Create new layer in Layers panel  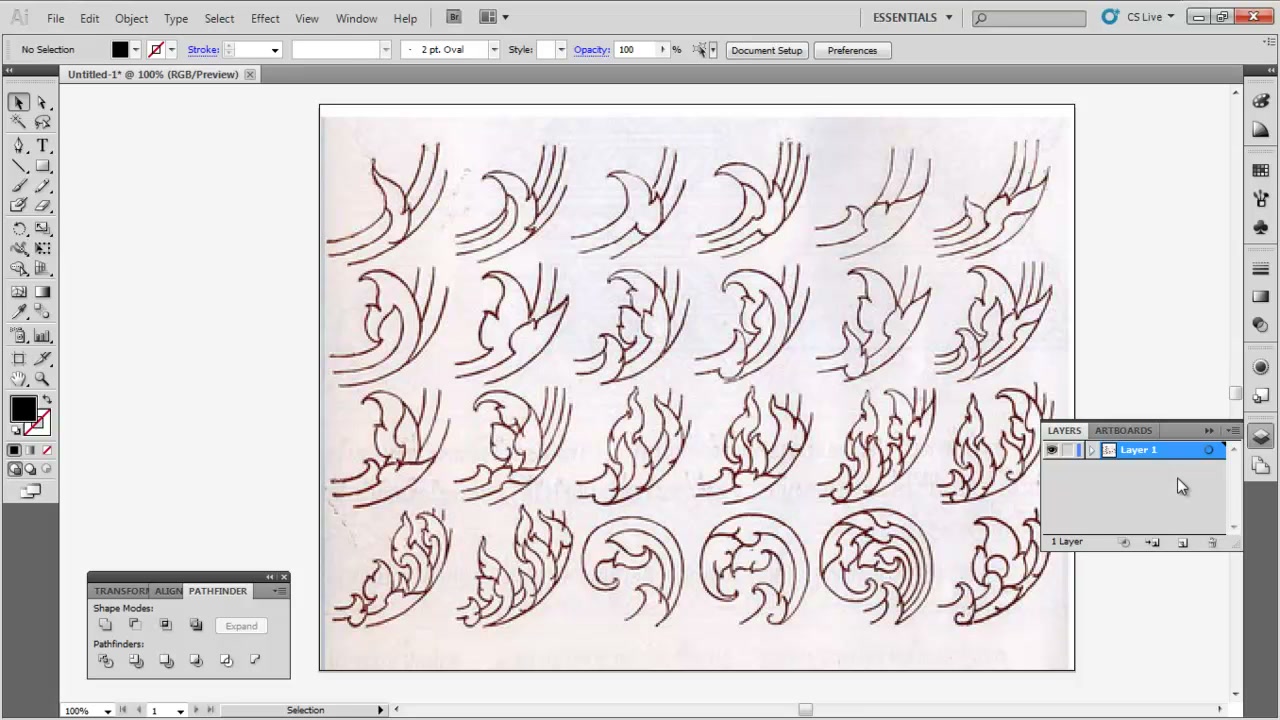pos(1183,542)
